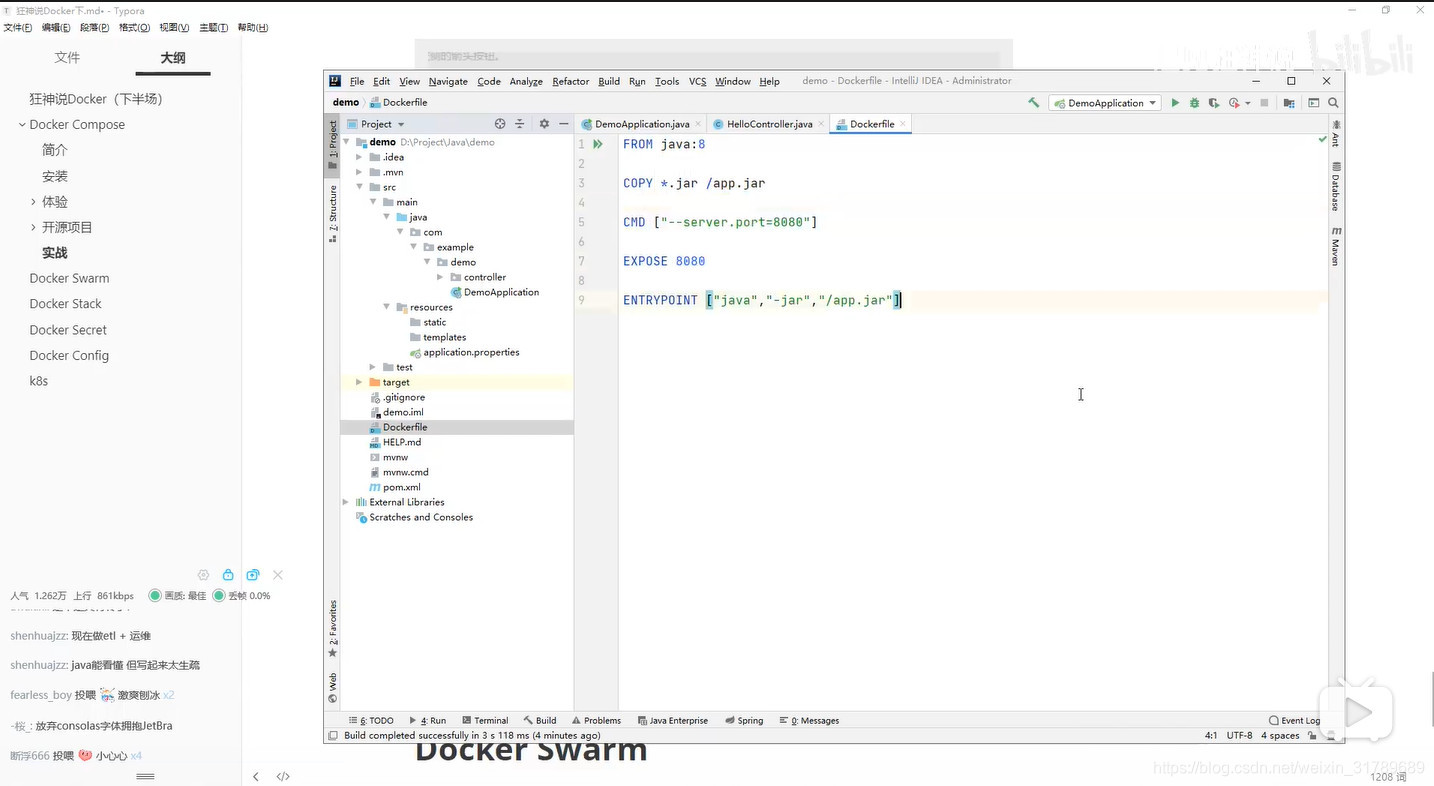Viewport: 1434px width, 786px height.
Task: Open Java Enterprise tool window
Action: pos(672,720)
